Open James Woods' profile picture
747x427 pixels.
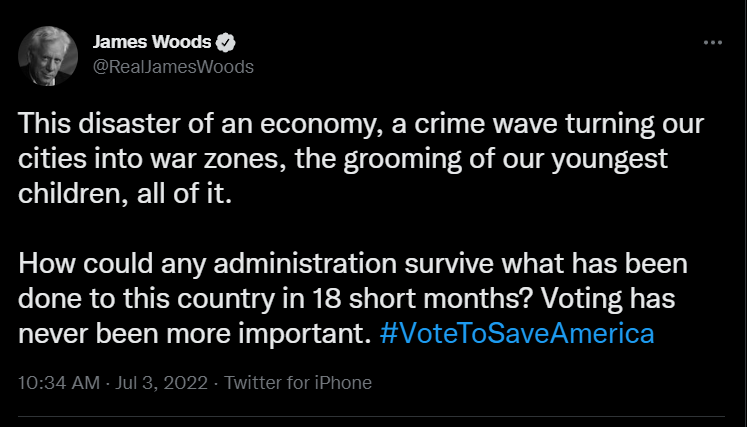47,54
